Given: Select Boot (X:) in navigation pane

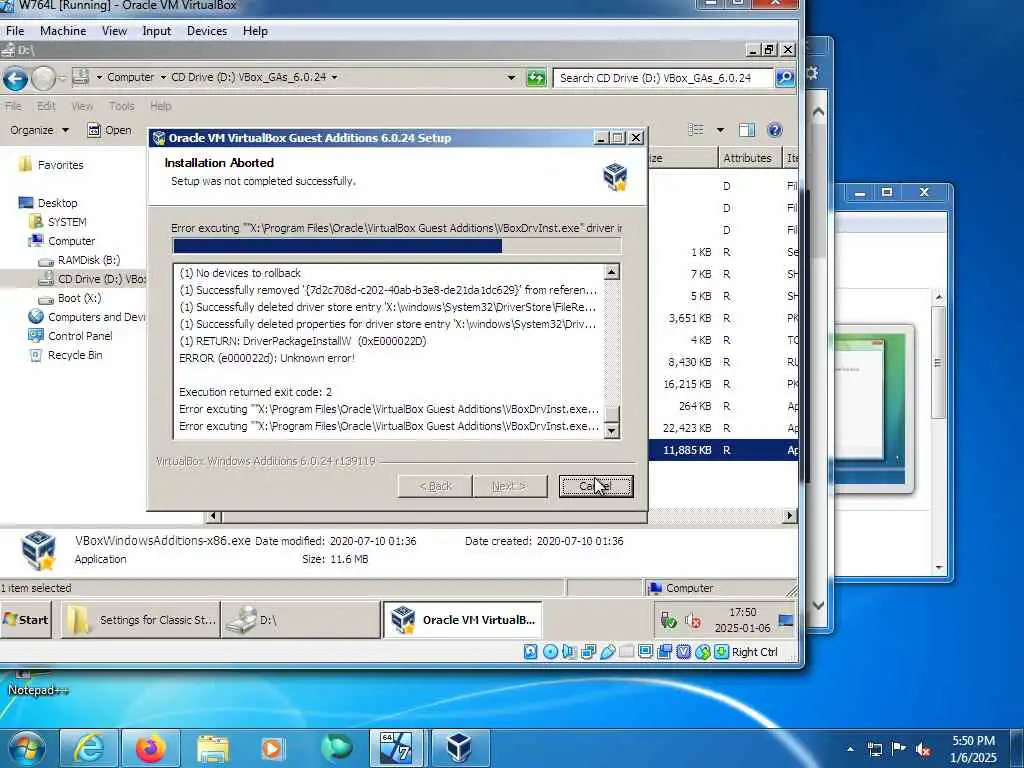Looking at the screenshot, I should tap(71, 298).
